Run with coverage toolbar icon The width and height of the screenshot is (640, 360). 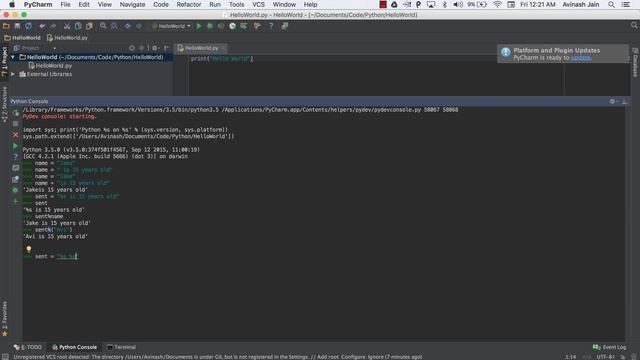[x=221, y=26]
